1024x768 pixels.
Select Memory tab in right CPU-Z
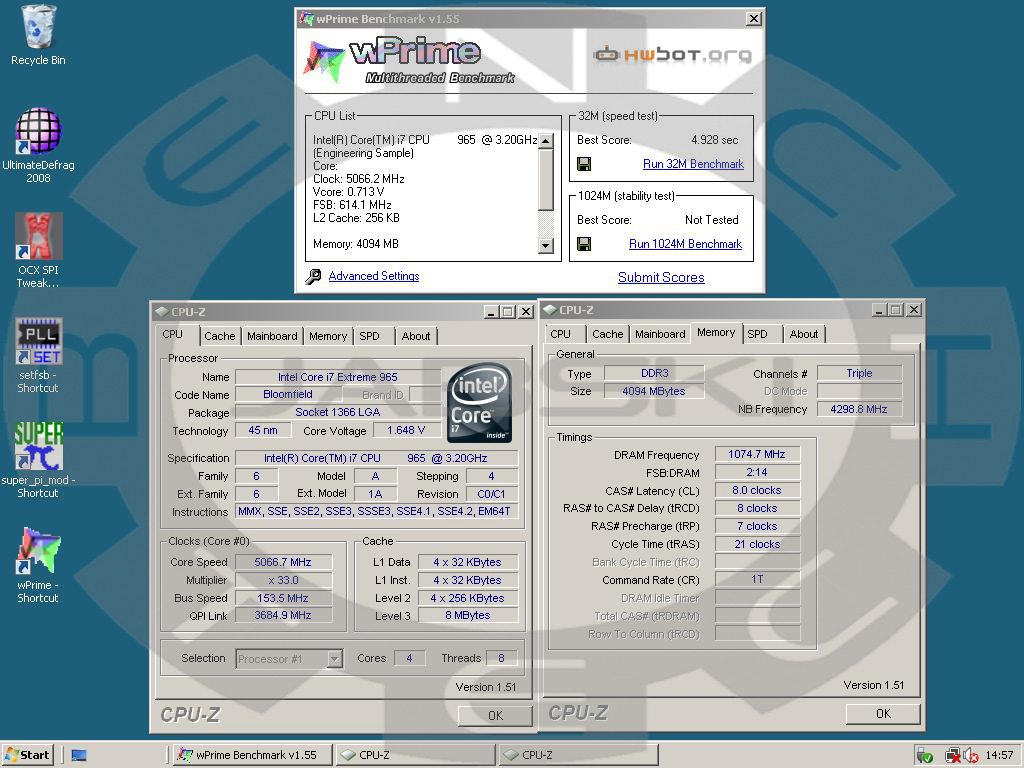[x=716, y=332]
